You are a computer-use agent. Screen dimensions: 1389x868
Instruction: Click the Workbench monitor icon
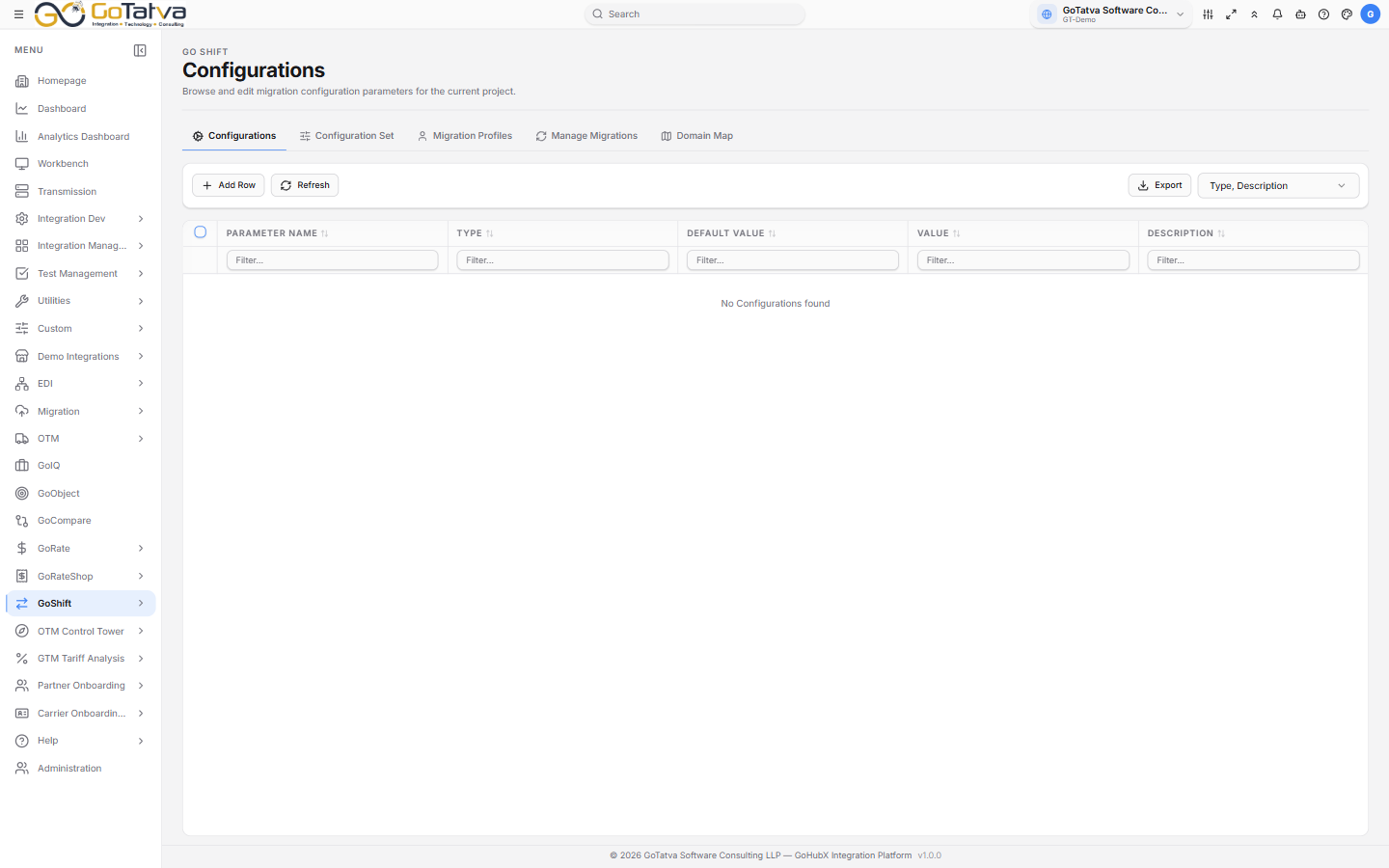pos(21,164)
